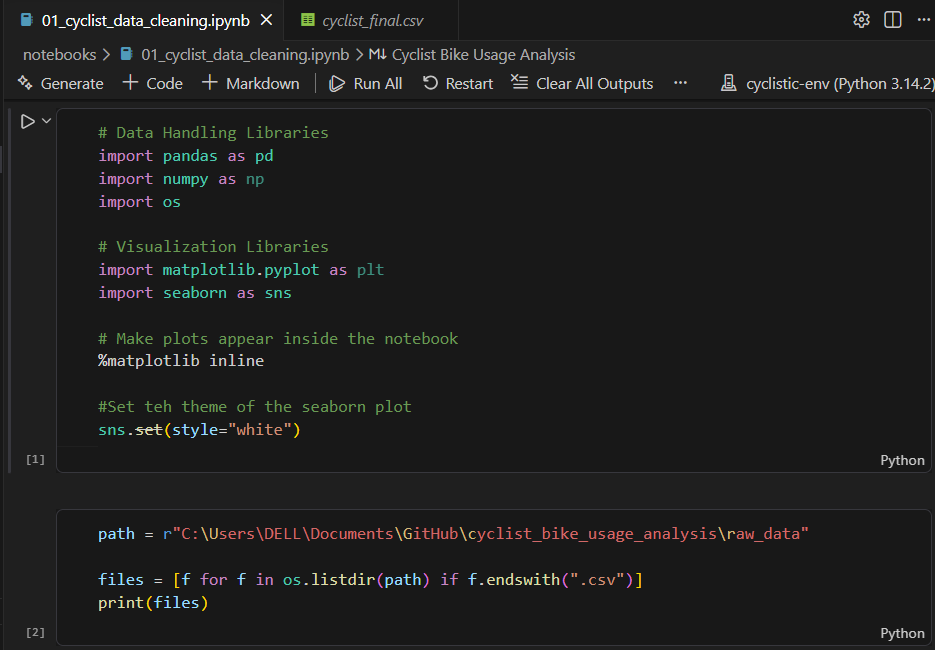Open the editor More Actions ellipsis

(x=923, y=20)
